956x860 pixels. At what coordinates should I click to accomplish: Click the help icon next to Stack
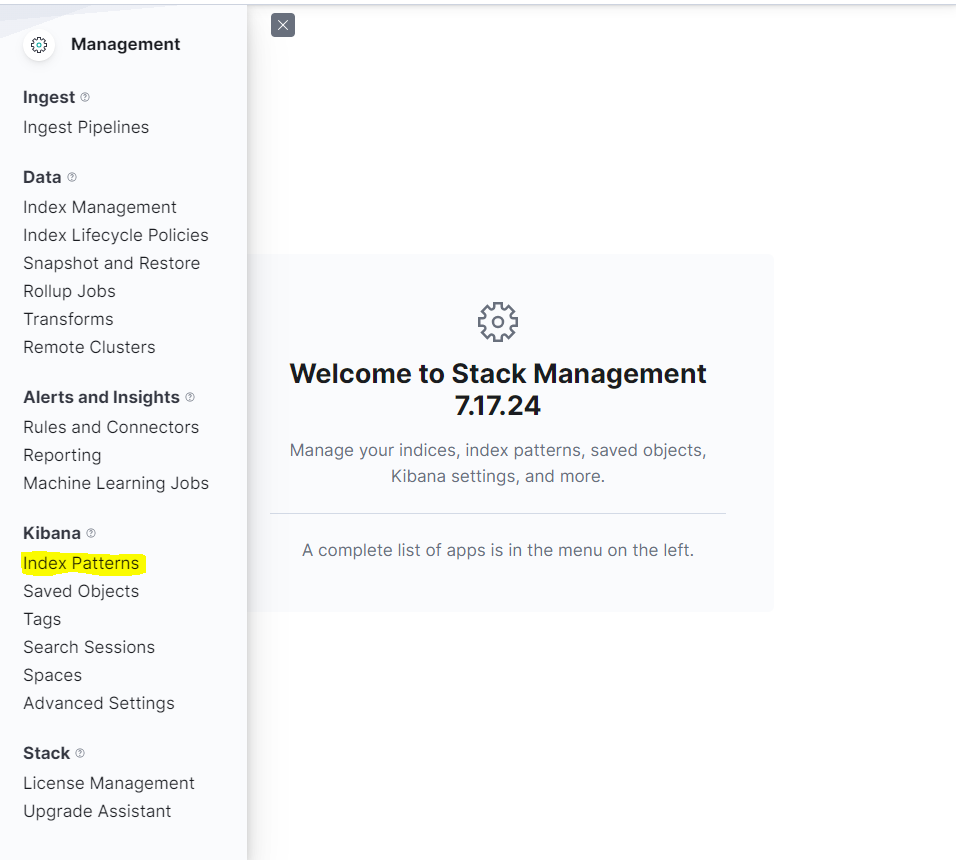point(80,753)
